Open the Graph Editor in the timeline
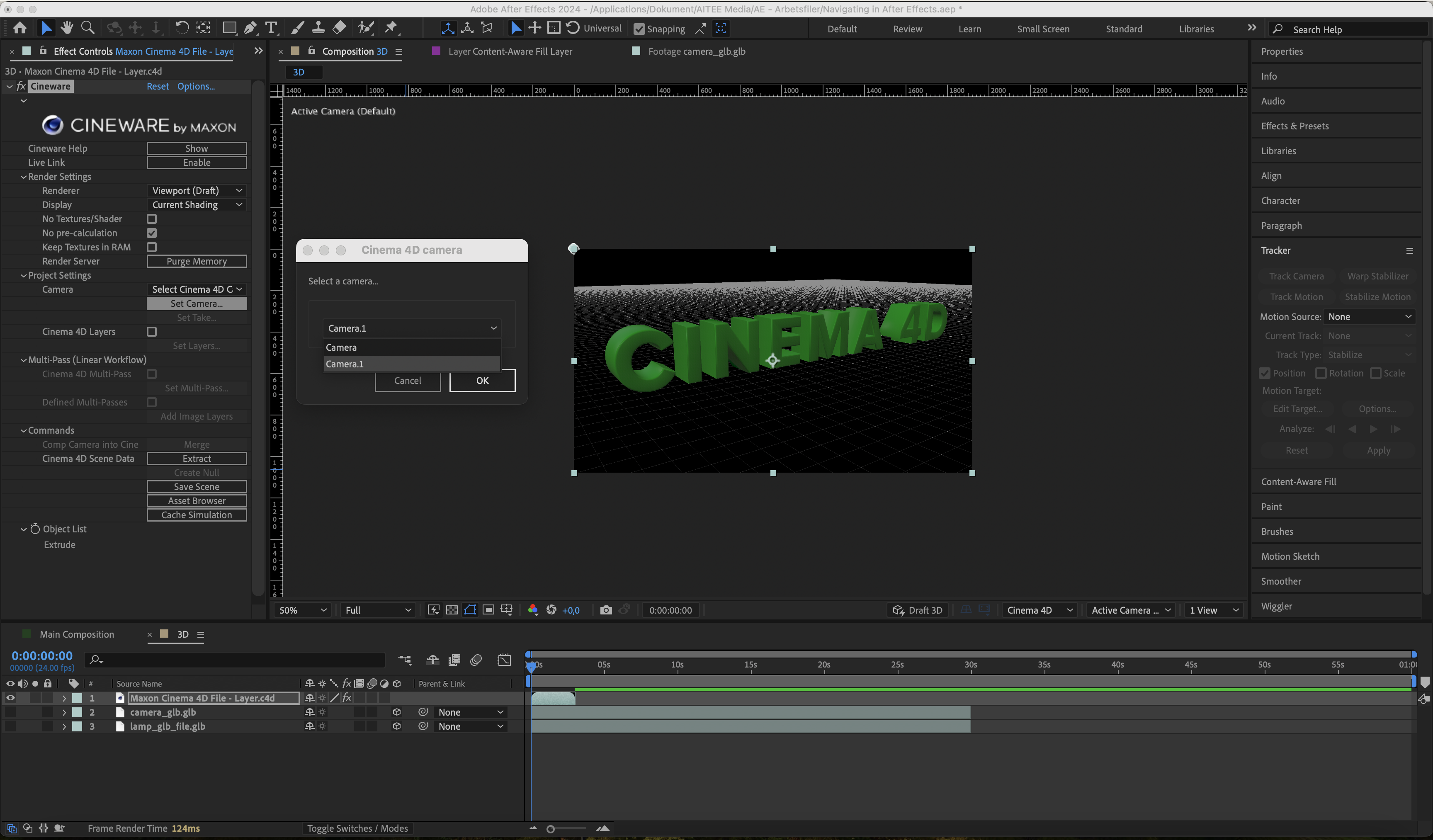The width and height of the screenshot is (1433, 840). click(504, 660)
